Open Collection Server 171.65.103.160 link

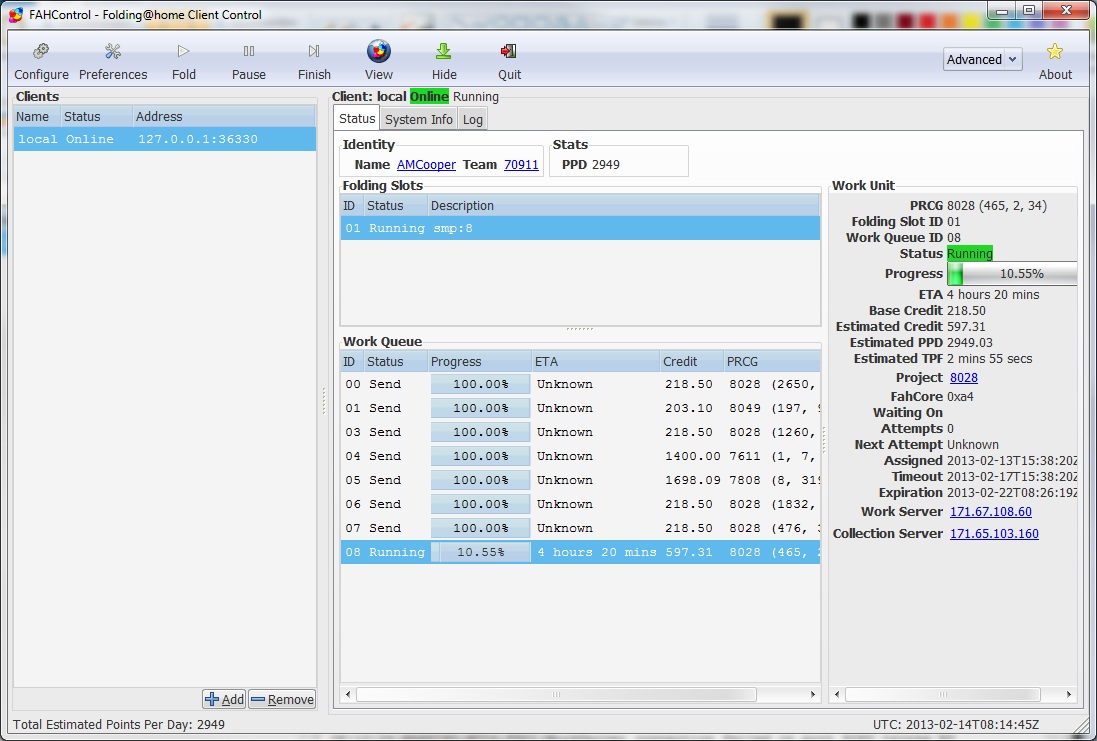(x=994, y=533)
